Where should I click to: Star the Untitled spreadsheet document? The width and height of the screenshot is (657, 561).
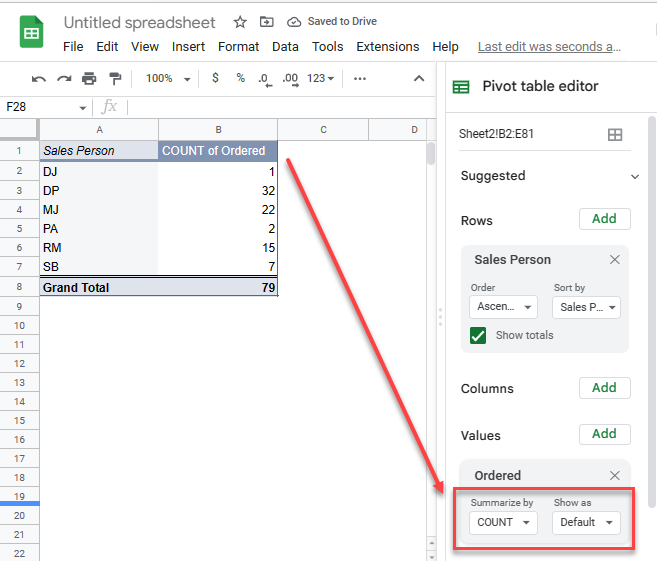tap(239, 22)
